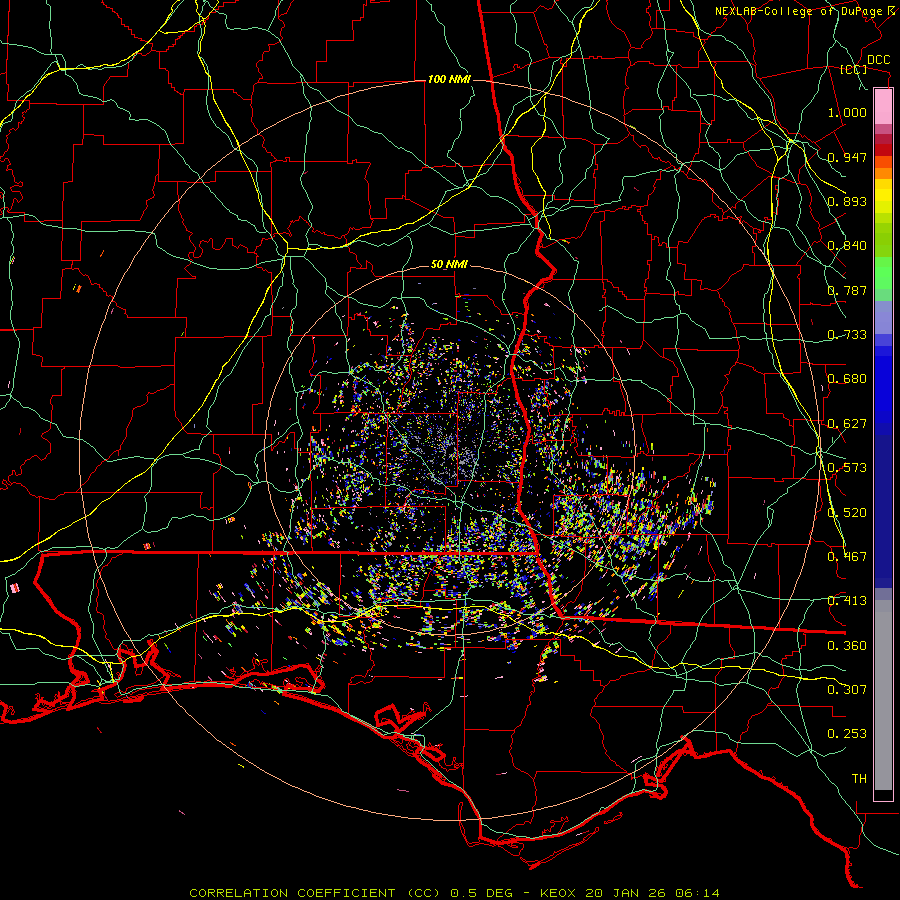900x900 pixels.
Task: Click the DCC label above the color scale
Action: (878, 60)
